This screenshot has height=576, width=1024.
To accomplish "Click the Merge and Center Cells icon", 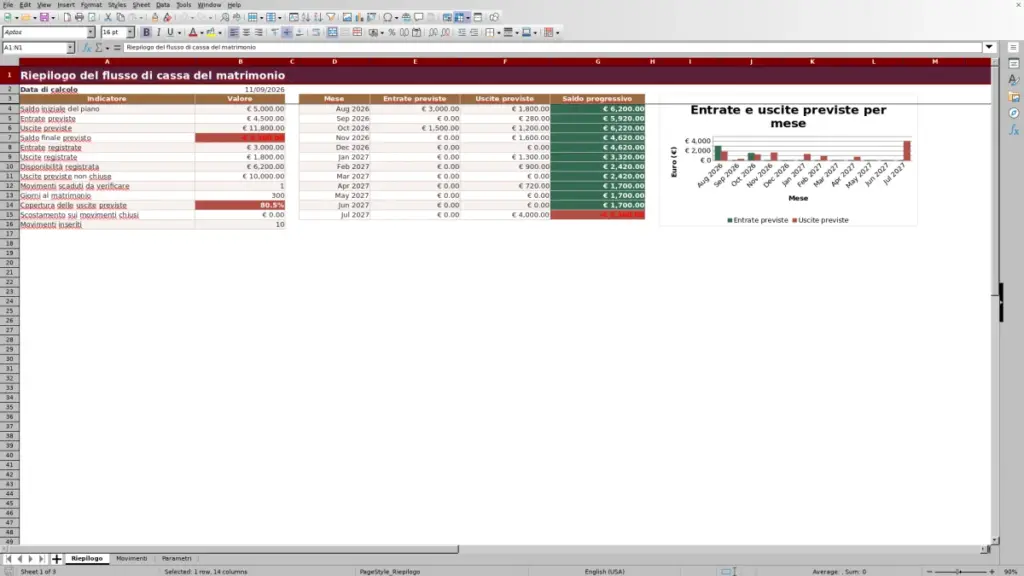I will click(332, 33).
